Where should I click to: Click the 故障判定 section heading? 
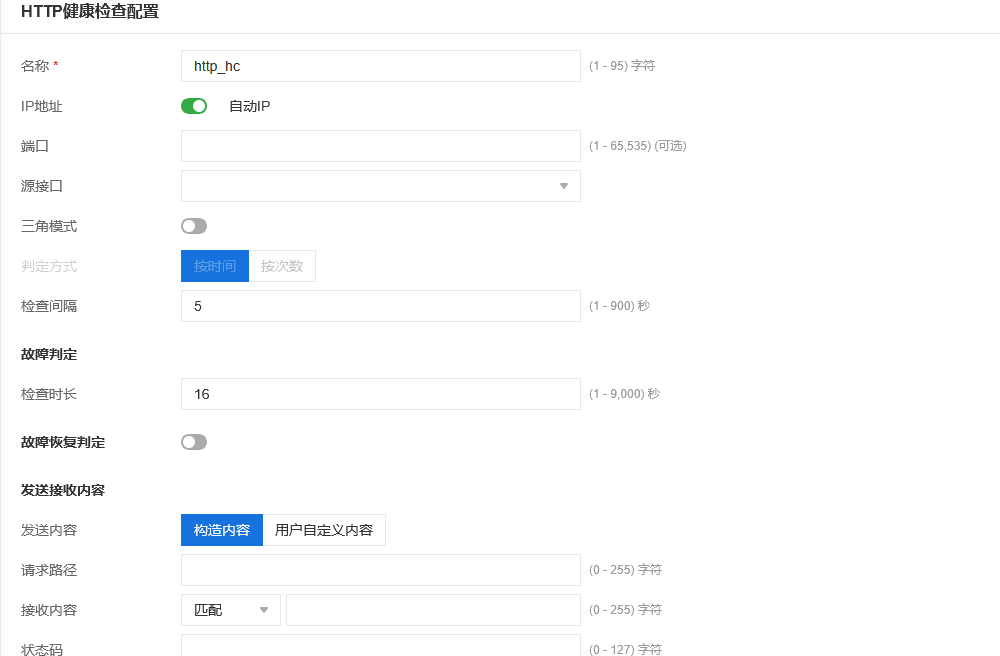point(49,354)
